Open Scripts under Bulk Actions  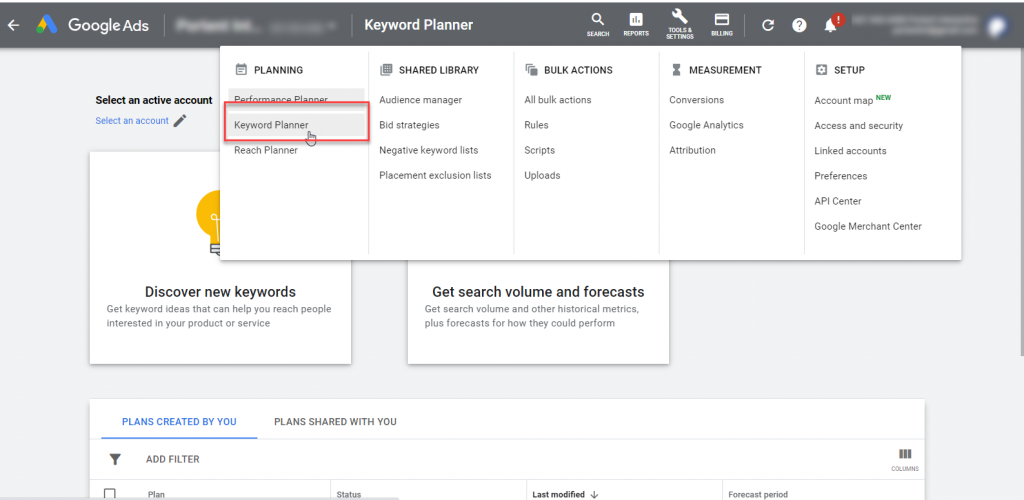pos(539,150)
